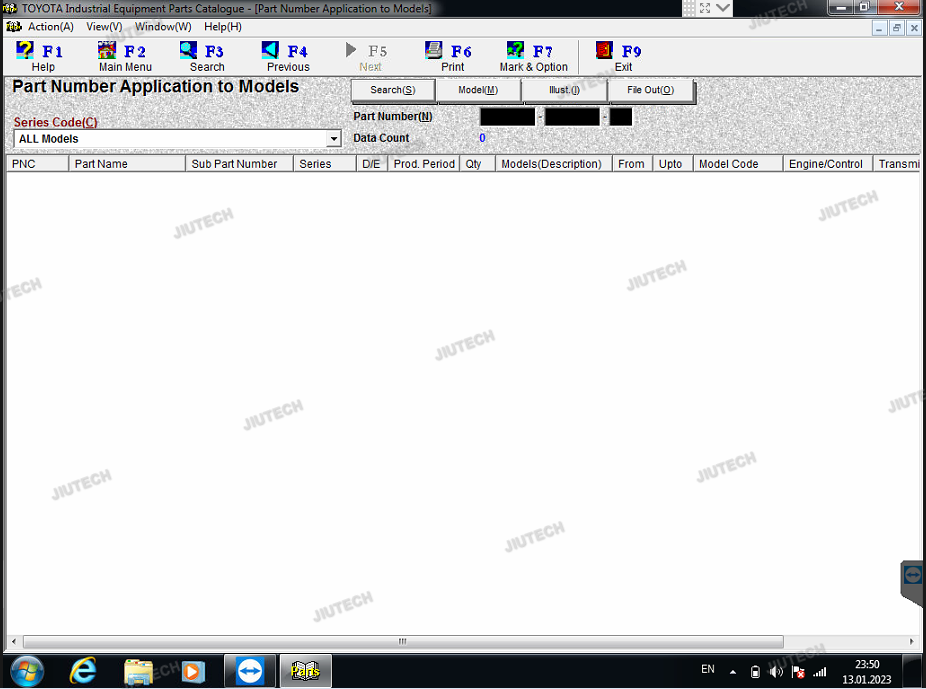Restore the inner document window

[896, 28]
